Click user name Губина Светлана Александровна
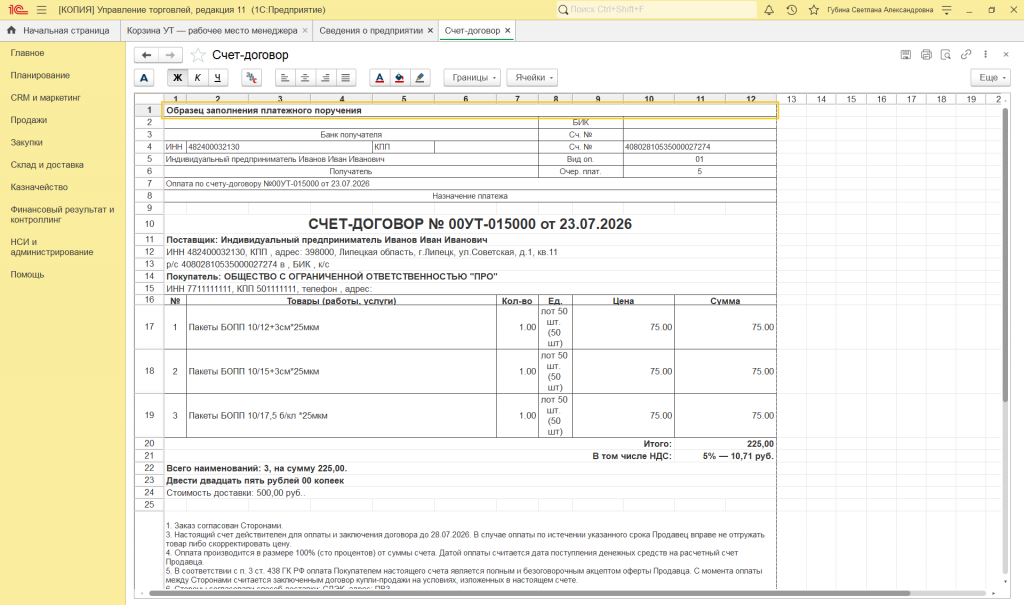The width and height of the screenshot is (1024, 605). (x=880, y=10)
